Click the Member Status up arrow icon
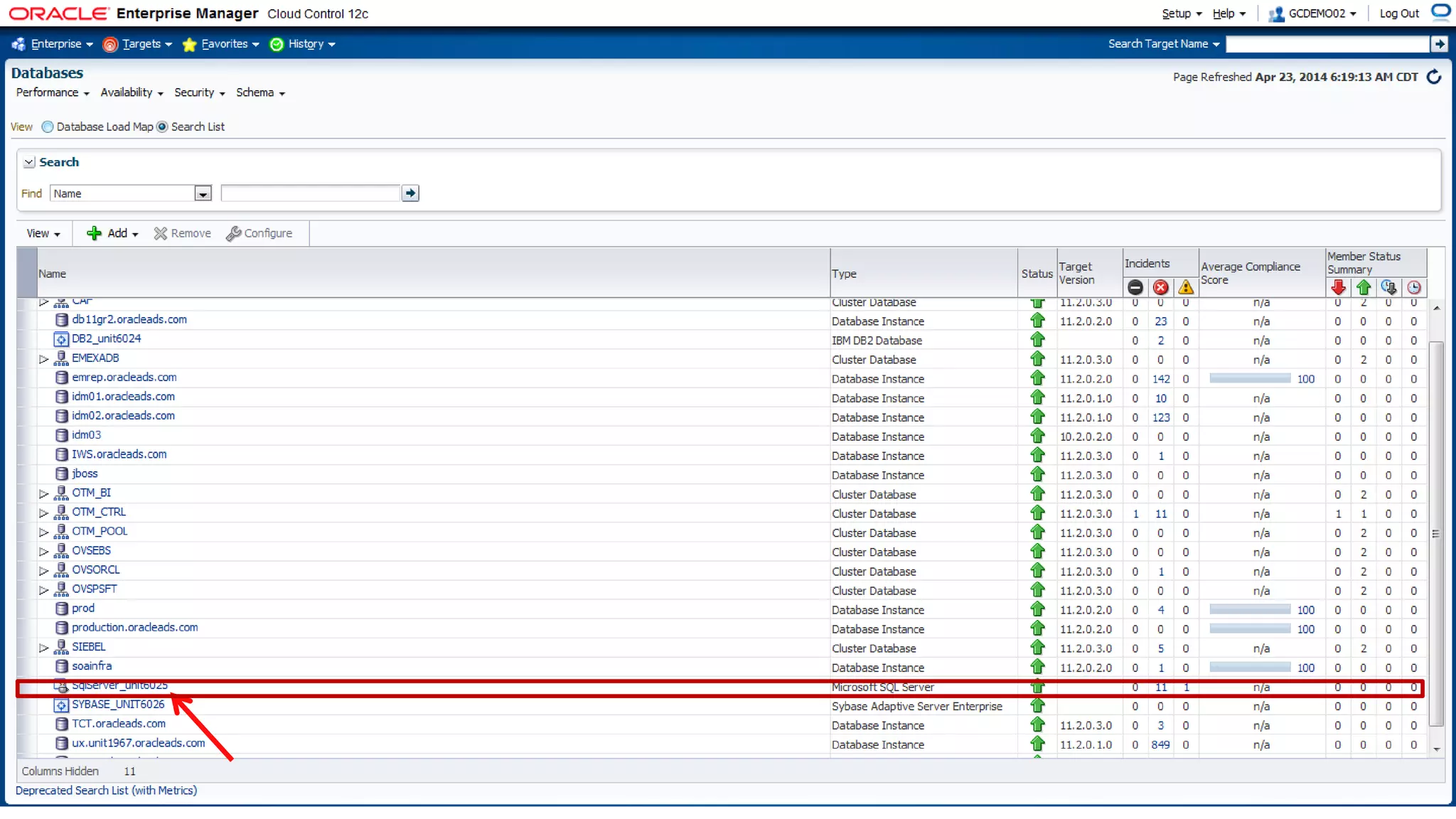Image resolution: width=1456 pixels, height=819 pixels. click(x=1364, y=287)
